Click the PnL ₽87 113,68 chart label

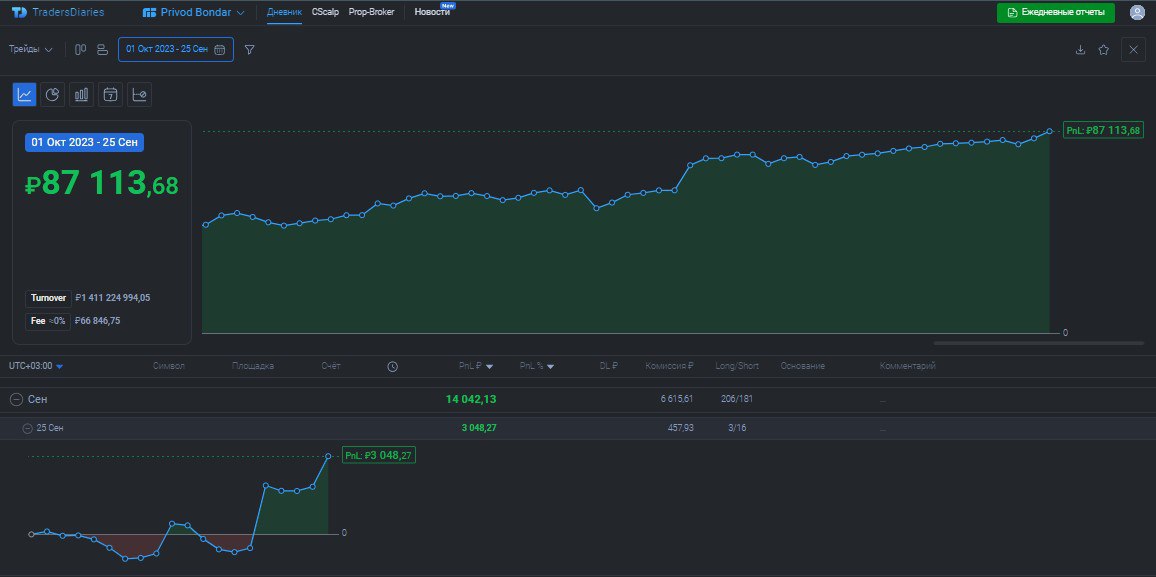1103,130
